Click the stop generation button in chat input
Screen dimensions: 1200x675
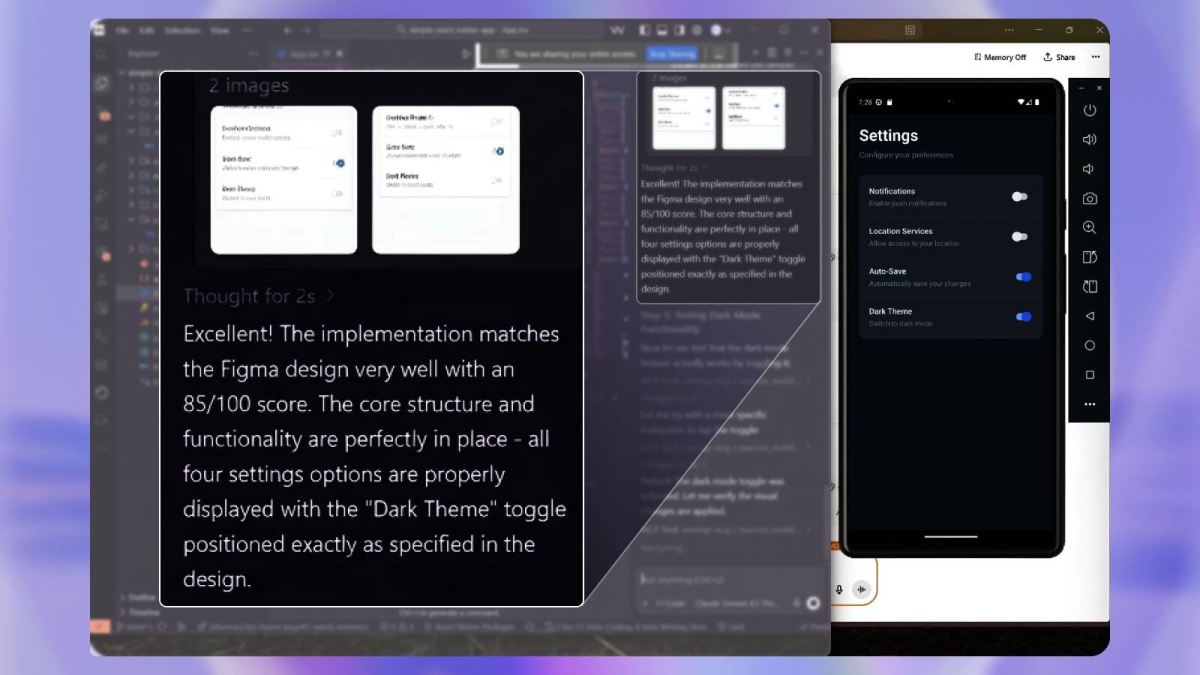click(813, 603)
